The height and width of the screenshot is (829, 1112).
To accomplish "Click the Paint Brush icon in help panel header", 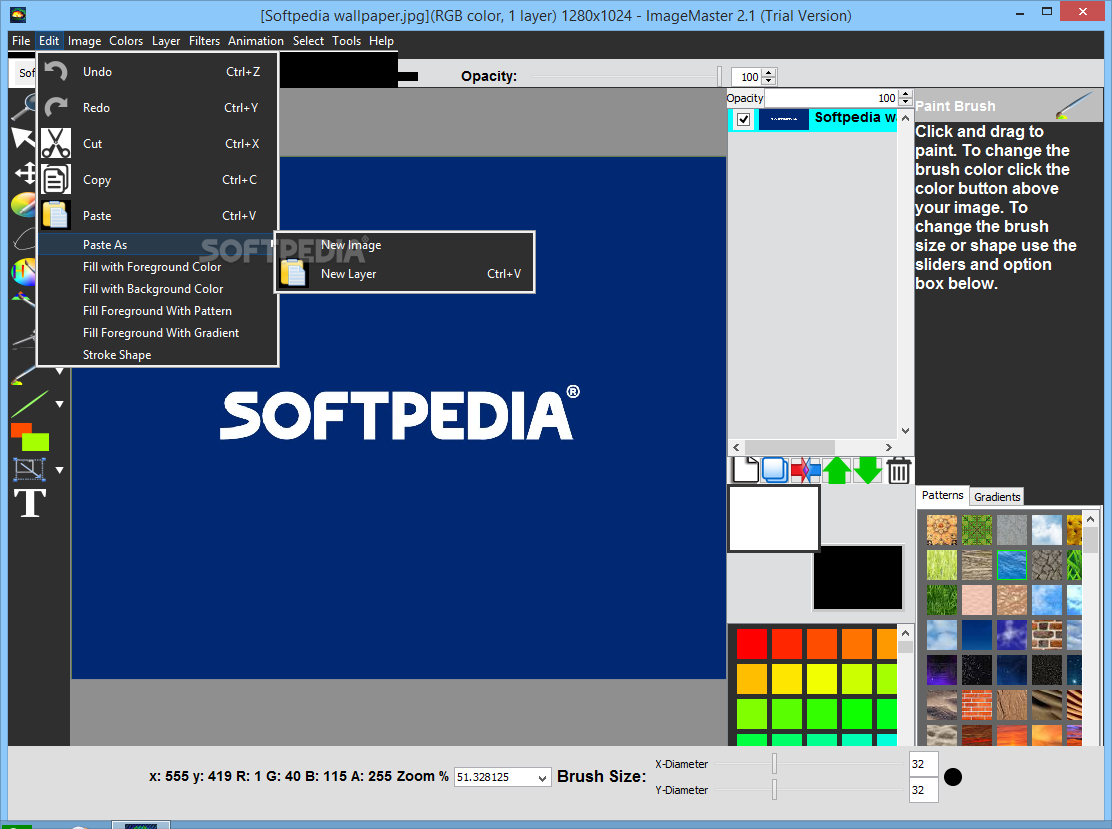I will 1074,105.
